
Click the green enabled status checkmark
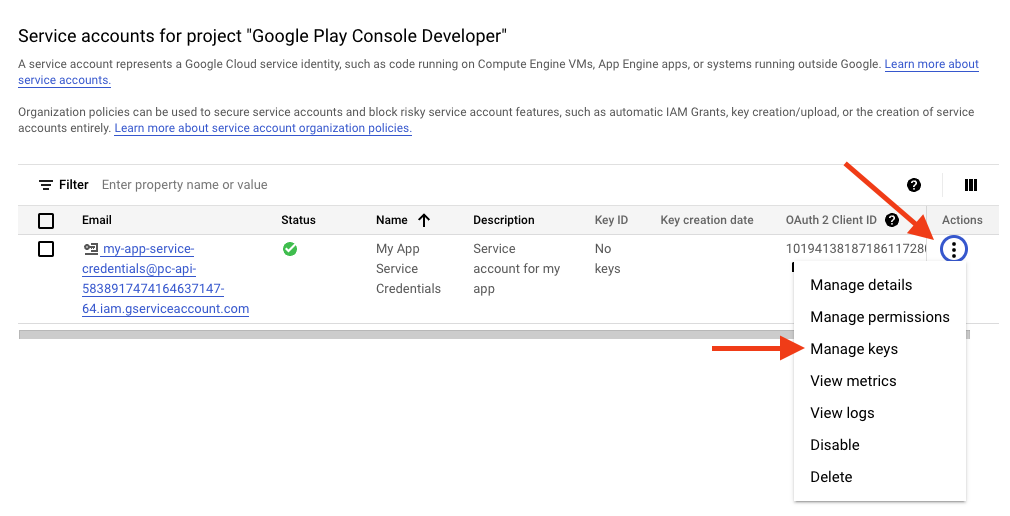click(290, 249)
